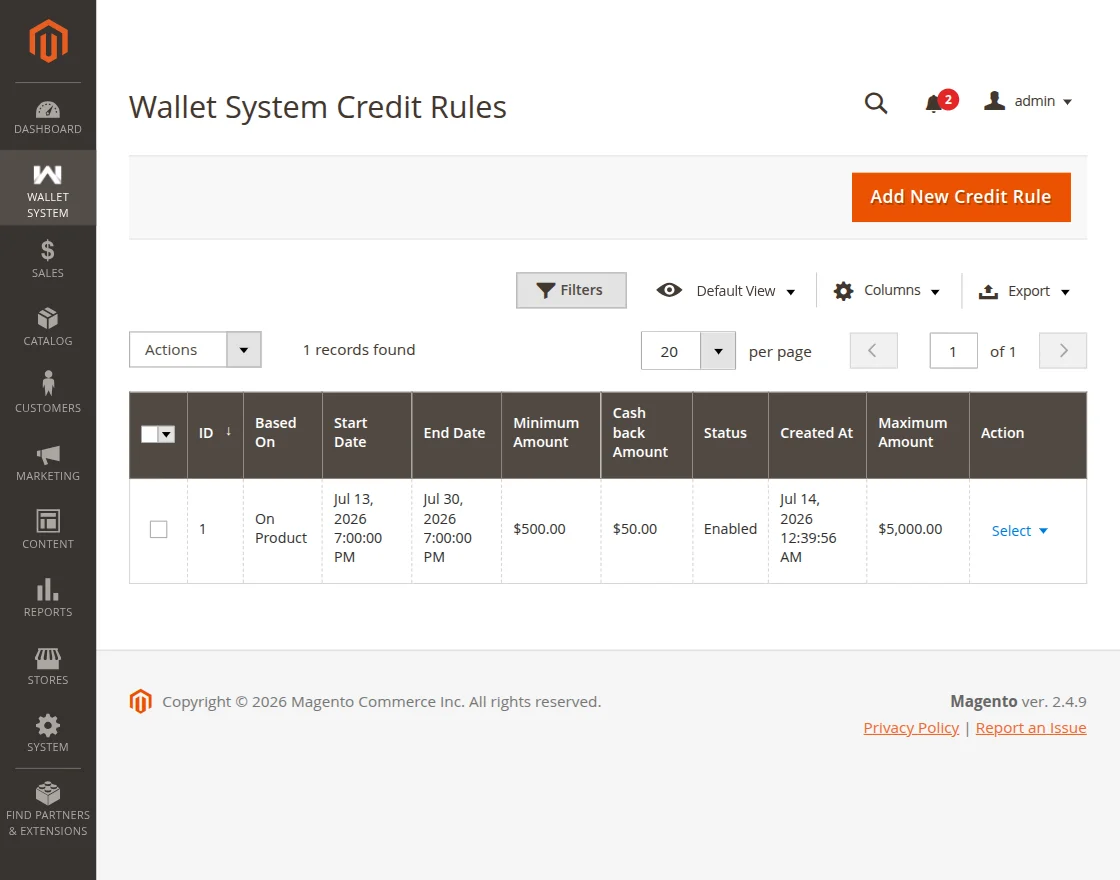1120x880 pixels.
Task: Sort by ID column header
Action: coord(215,433)
